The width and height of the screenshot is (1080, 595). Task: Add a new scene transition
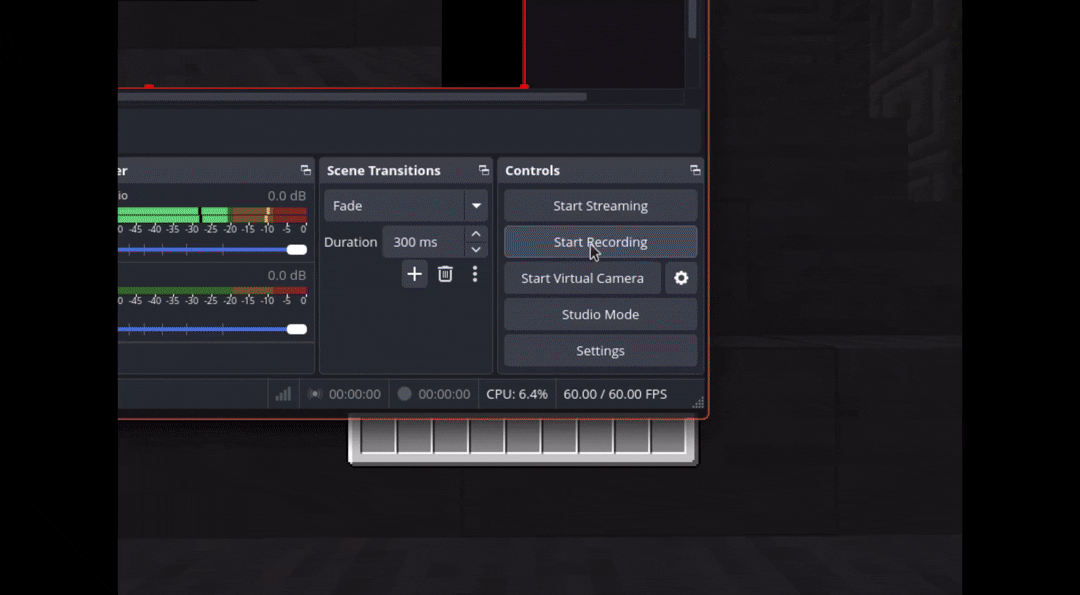coord(414,273)
